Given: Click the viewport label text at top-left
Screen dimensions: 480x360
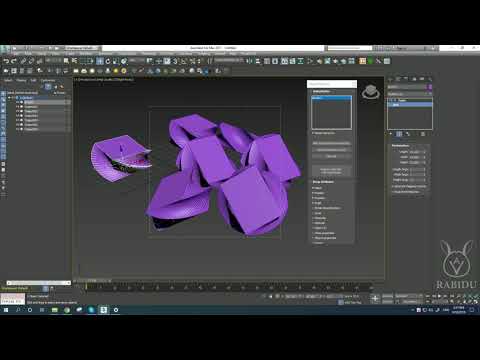Looking at the screenshot, I should point(104,80).
